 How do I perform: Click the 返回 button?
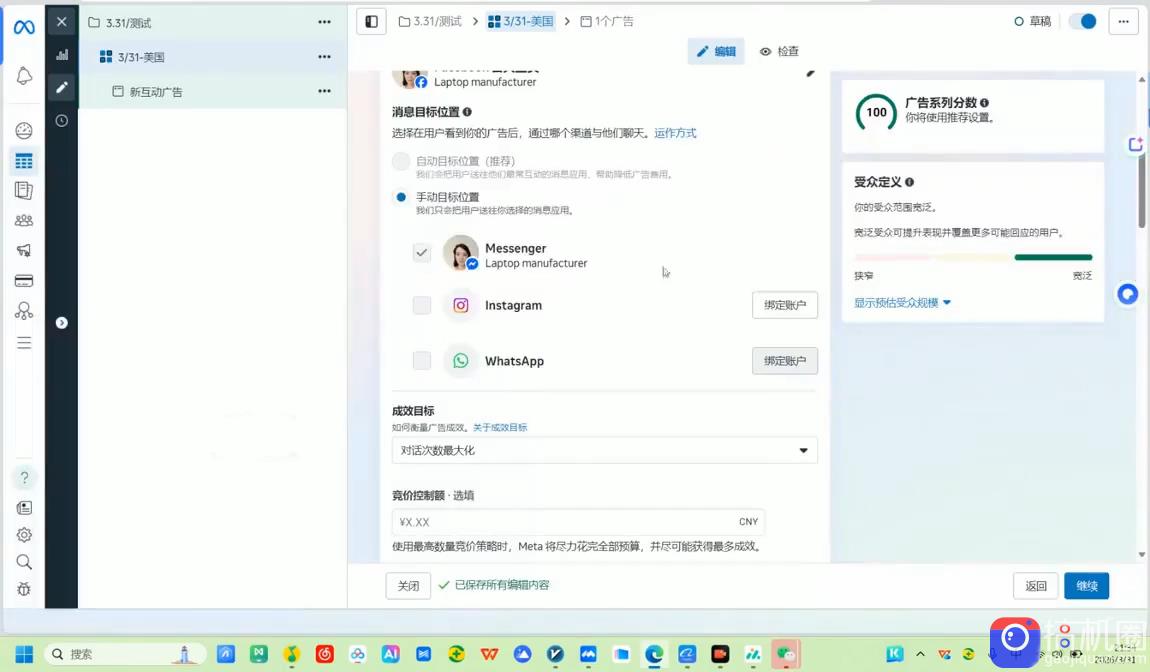(x=1036, y=585)
